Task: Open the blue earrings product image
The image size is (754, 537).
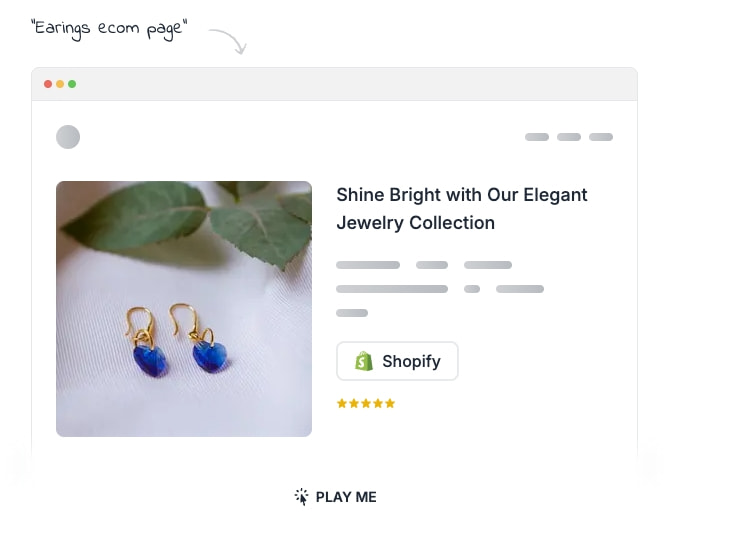Action: click(x=184, y=309)
